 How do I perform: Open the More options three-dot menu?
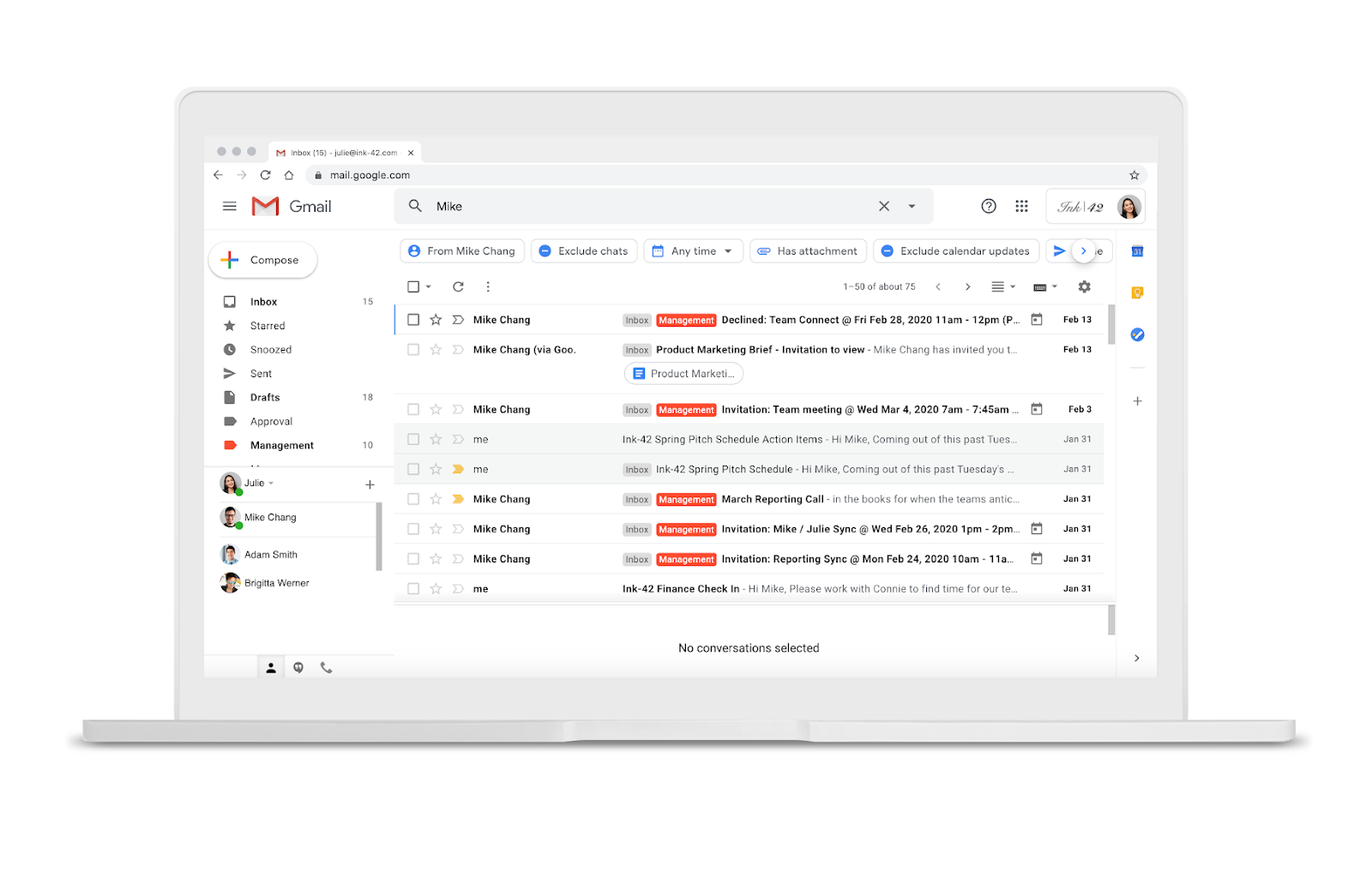[488, 287]
